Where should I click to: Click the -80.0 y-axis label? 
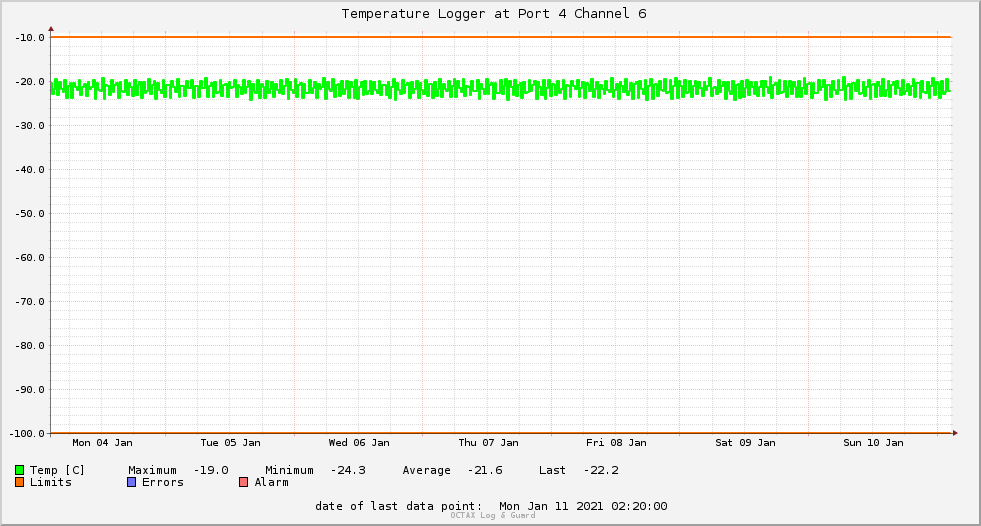coord(30,346)
